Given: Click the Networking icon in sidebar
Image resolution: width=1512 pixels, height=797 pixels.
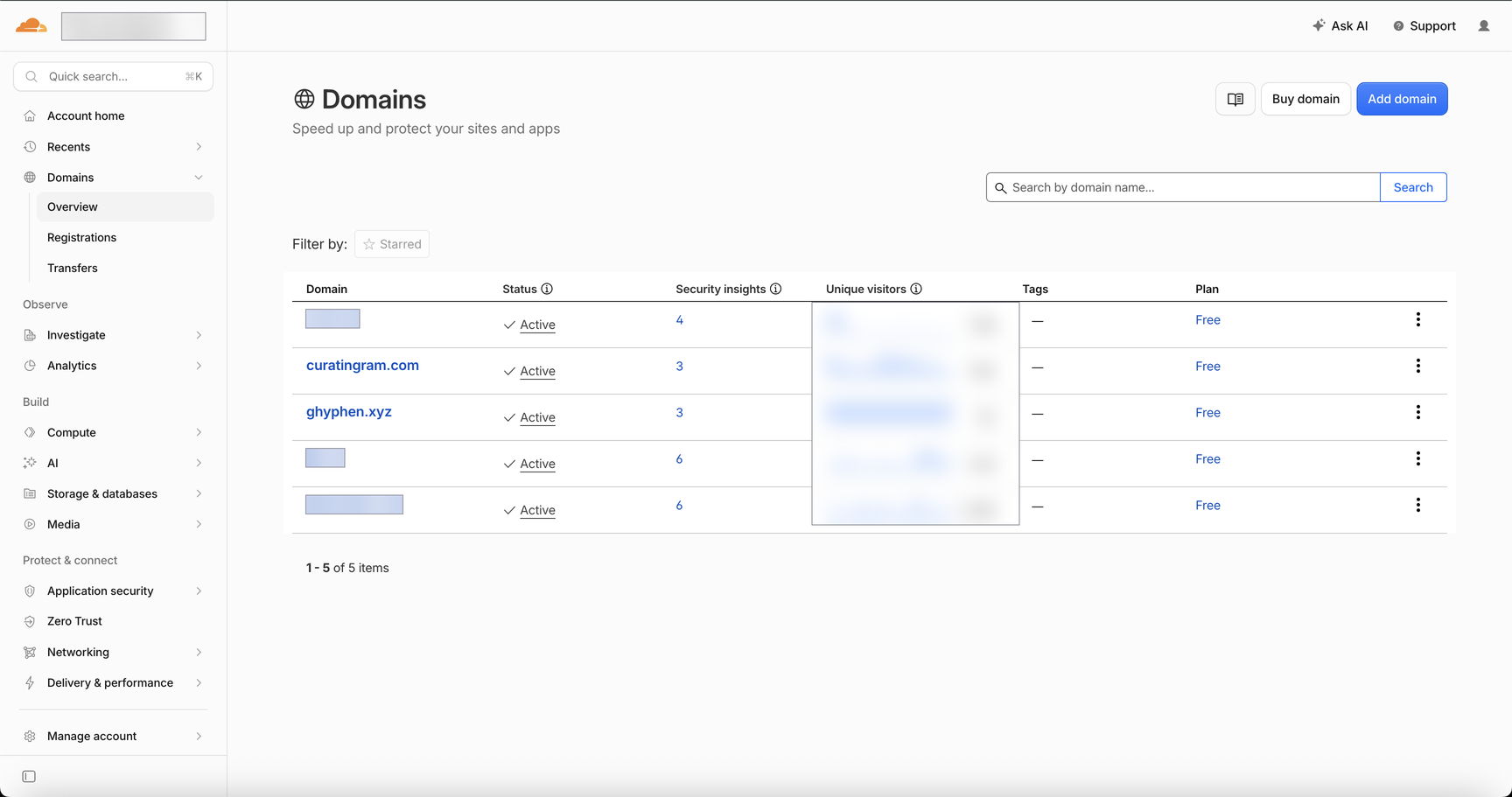Looking at the screenshot, I should tap(30, 652).
